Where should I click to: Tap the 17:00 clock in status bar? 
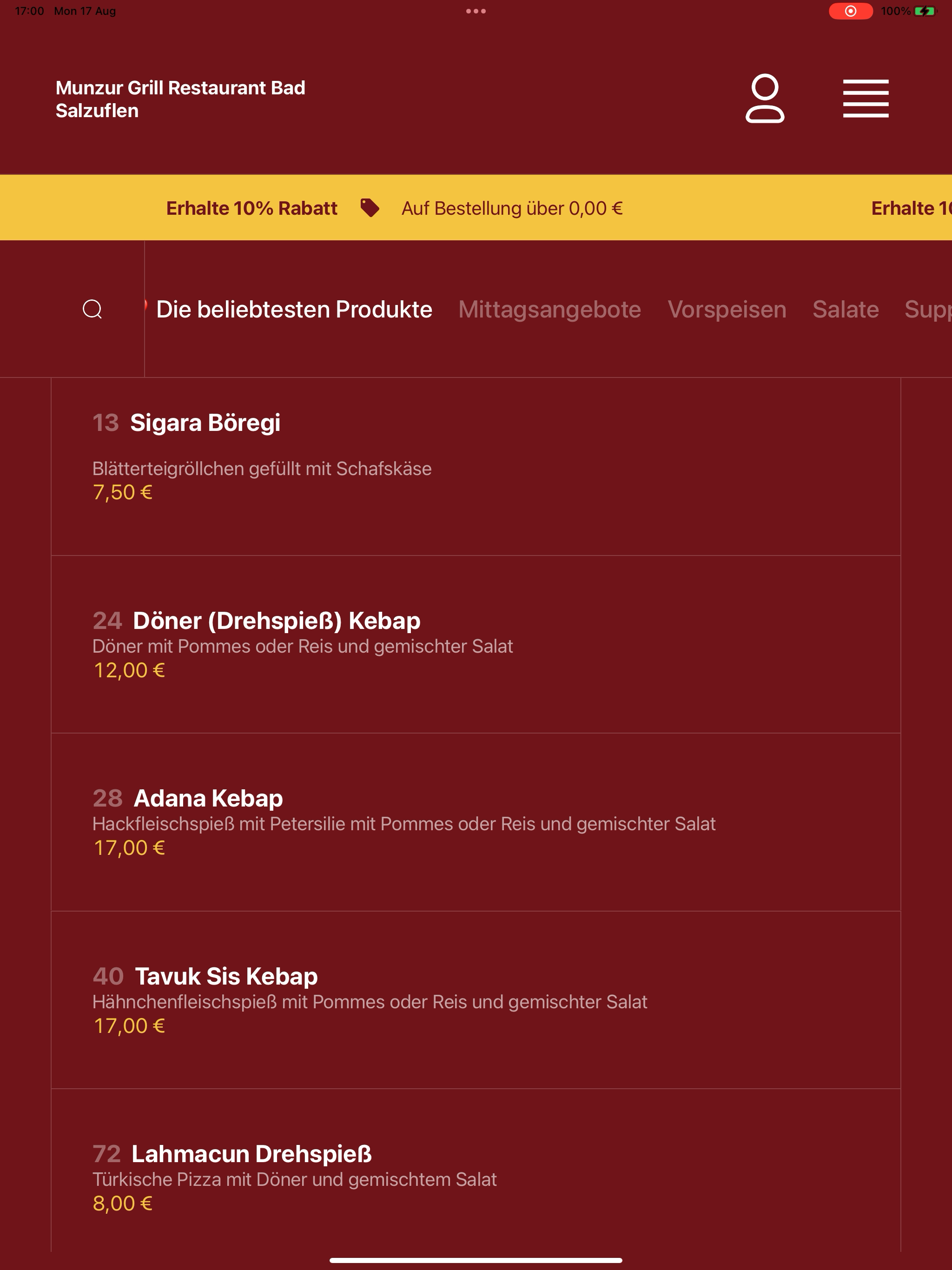(29, 11)
